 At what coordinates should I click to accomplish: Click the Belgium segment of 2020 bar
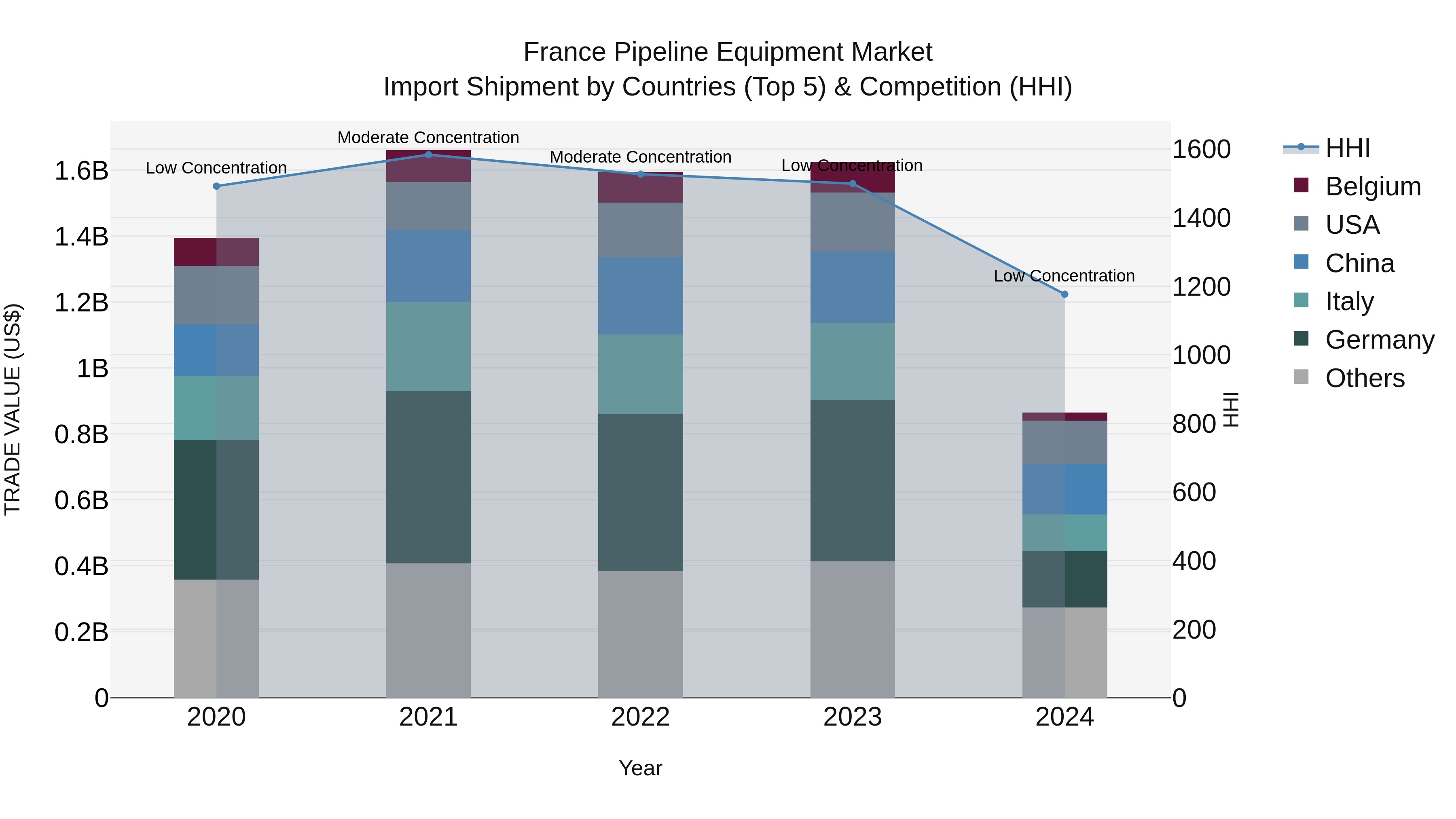216,252
